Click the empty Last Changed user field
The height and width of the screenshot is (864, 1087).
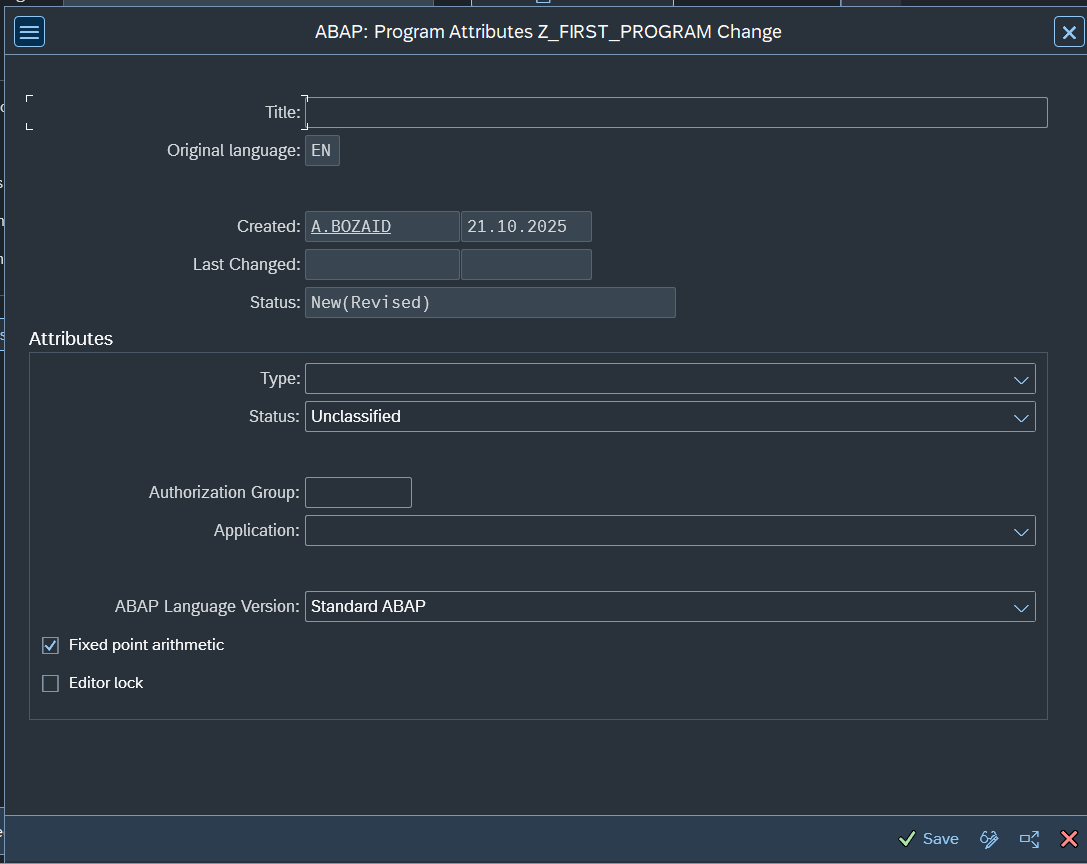coord(381,265)
